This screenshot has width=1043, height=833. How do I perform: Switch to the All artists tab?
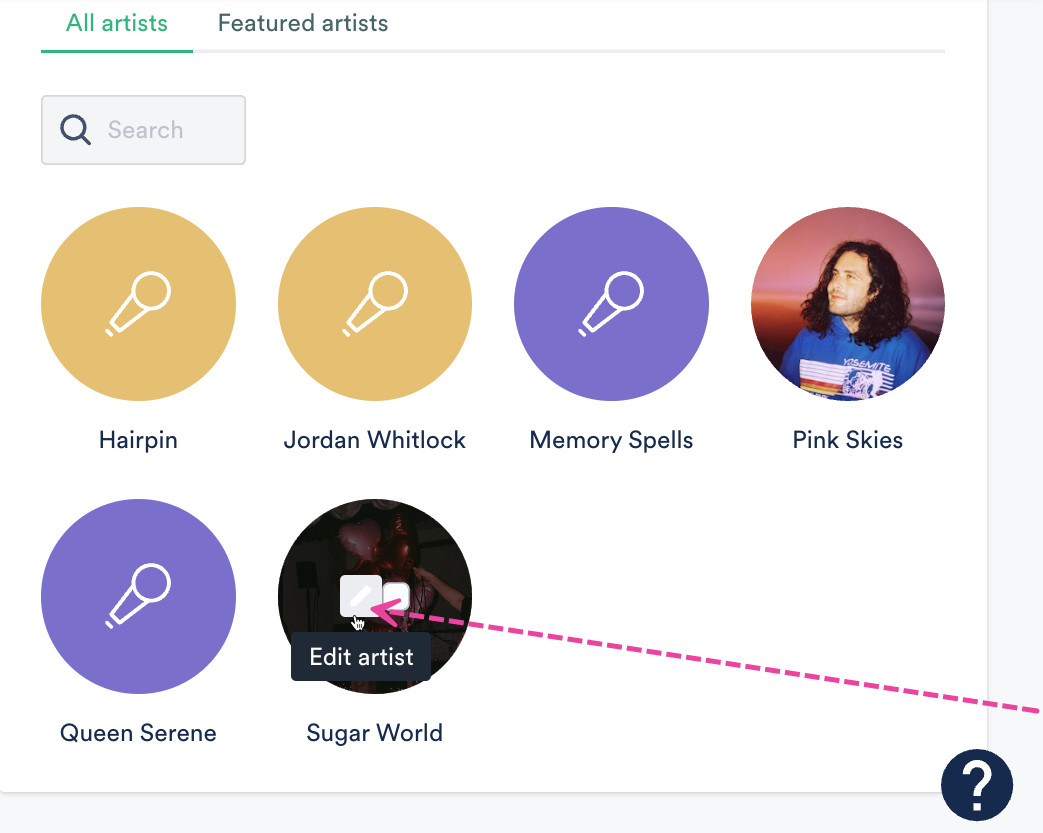click(x=117, y=23)
